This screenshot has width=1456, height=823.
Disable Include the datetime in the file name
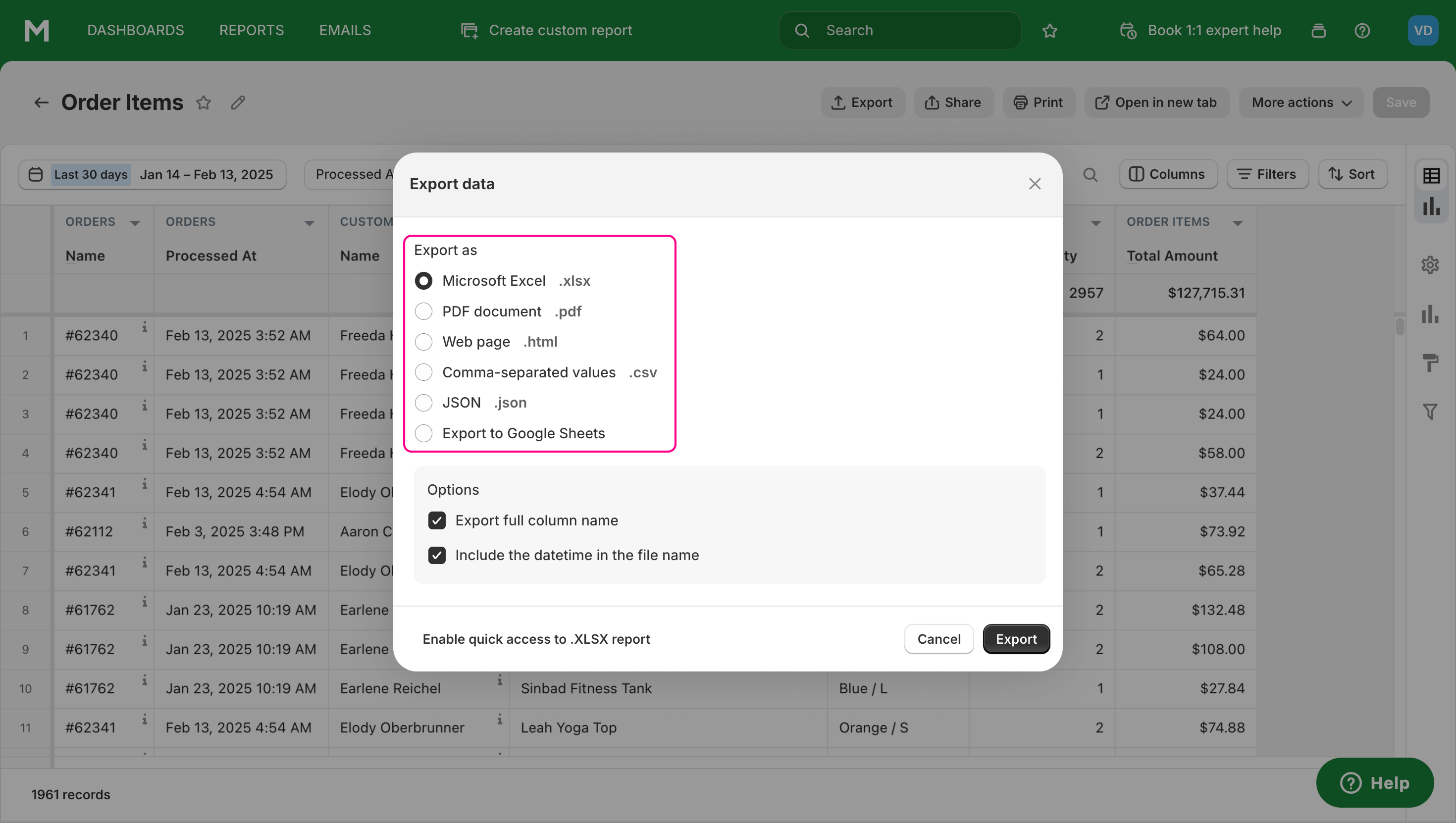pos(437,555)
